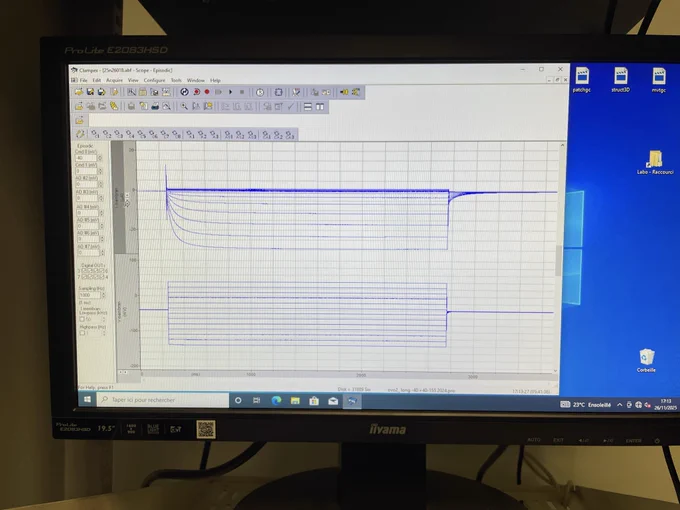The height and width of the screenshot is (510, 680).
Task: Toggle the first Digital OUT checkbox in row 7
Action: (85, 277)
